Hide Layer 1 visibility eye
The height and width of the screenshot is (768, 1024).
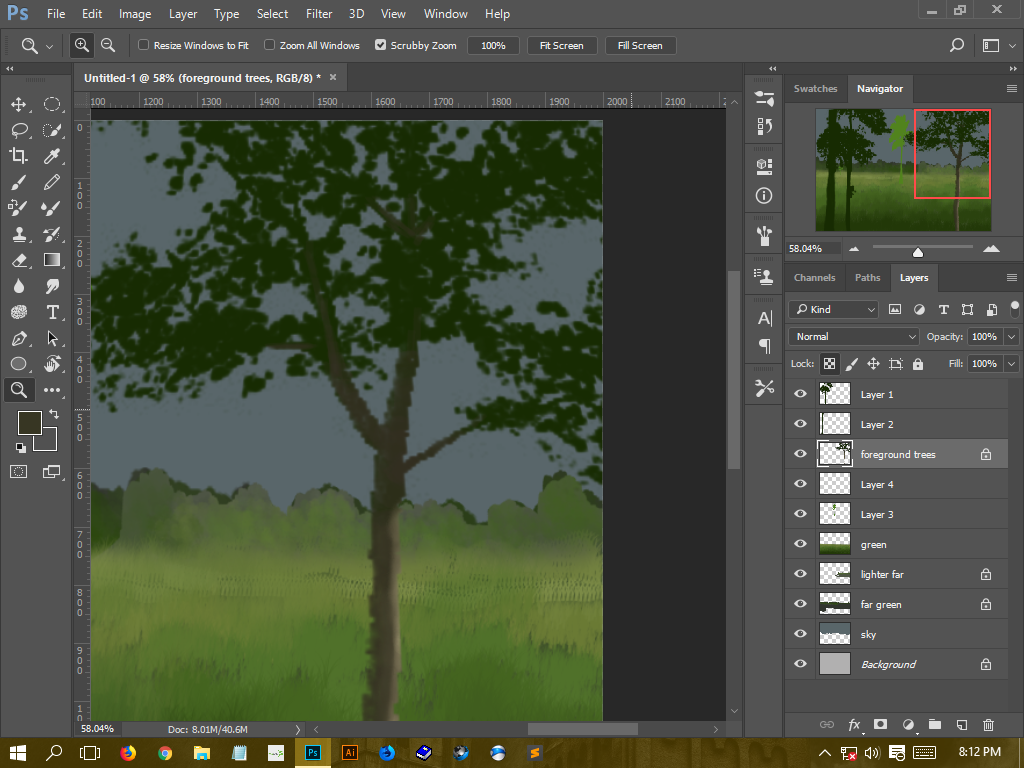tap(800, 394)
